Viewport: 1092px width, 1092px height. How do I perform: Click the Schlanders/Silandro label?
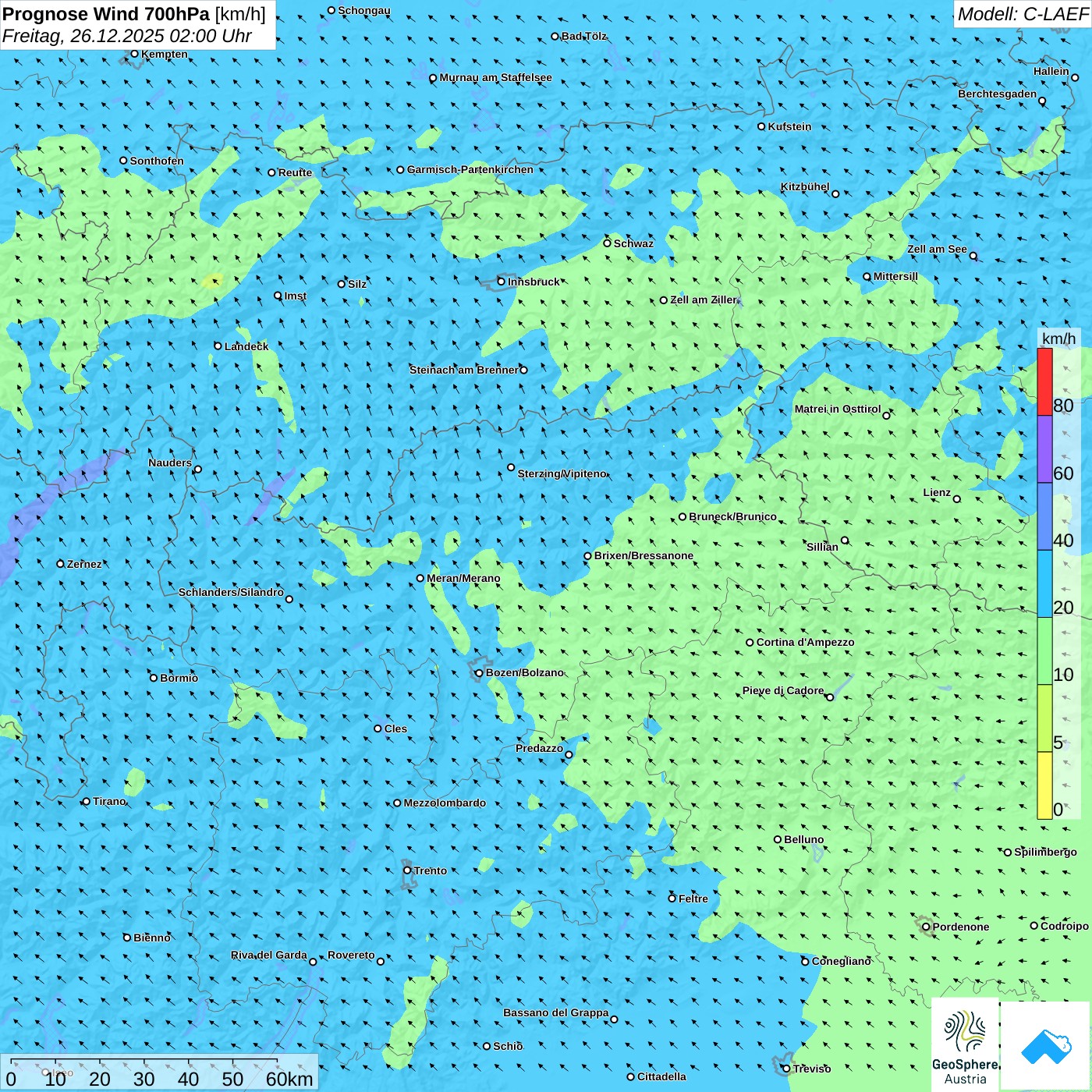pyautogui.click(x=231, y=592)
